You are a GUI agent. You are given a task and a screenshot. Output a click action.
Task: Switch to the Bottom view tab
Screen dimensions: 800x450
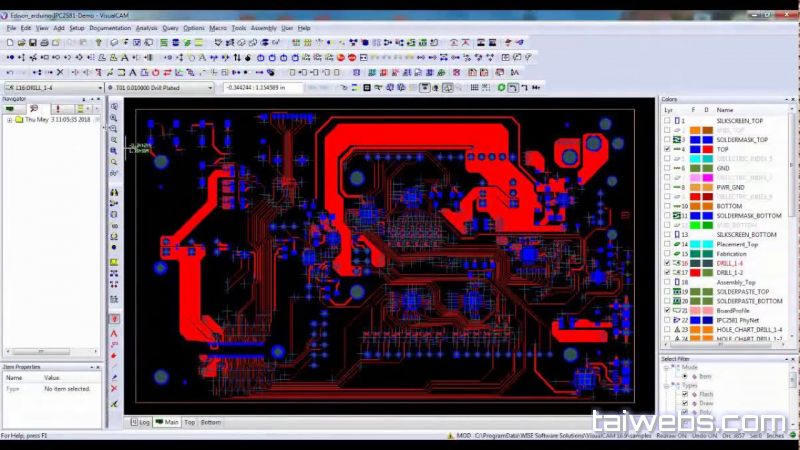[211, 423]
